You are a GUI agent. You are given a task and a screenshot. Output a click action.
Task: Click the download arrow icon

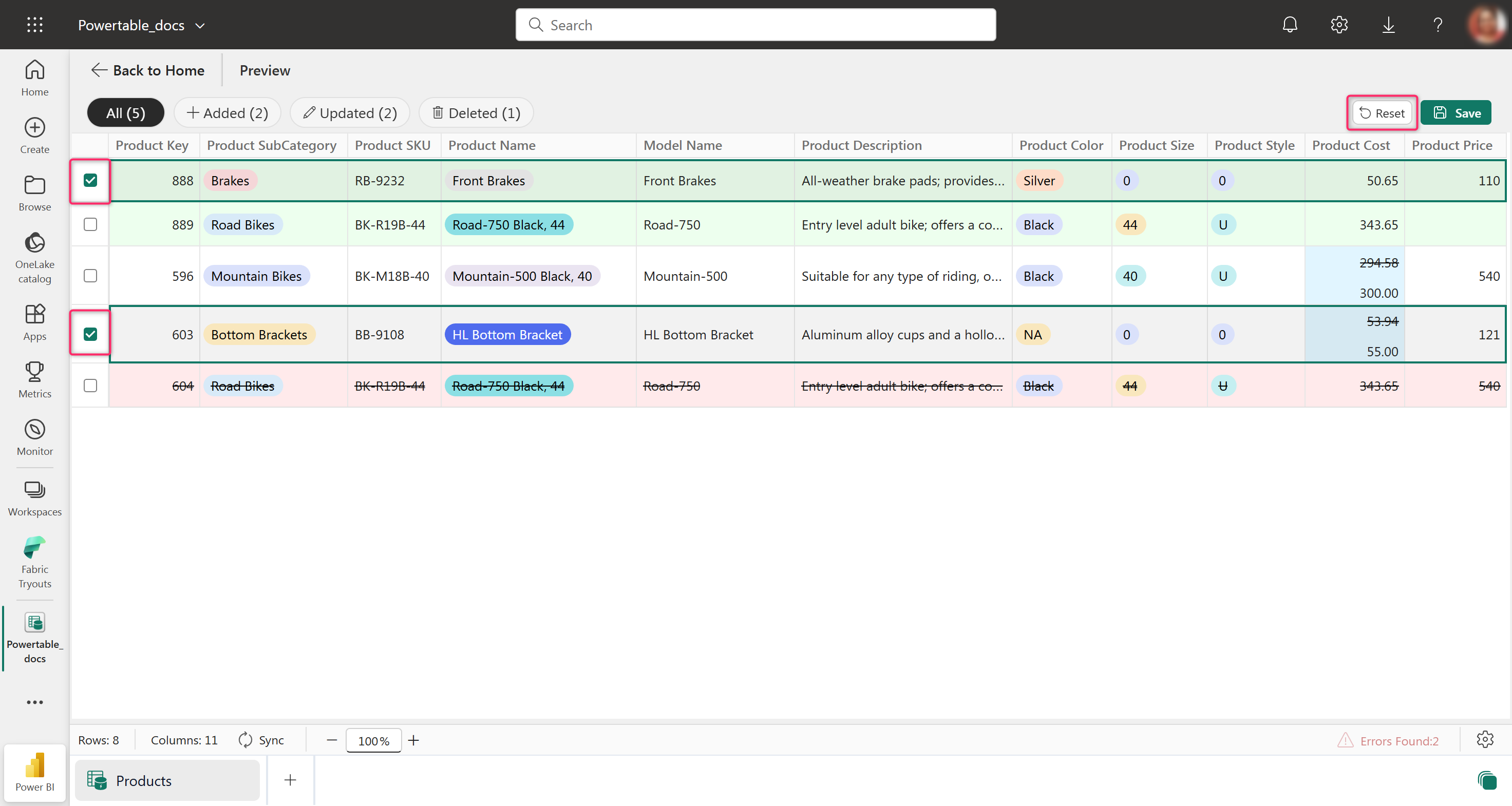pos(1388,25)
